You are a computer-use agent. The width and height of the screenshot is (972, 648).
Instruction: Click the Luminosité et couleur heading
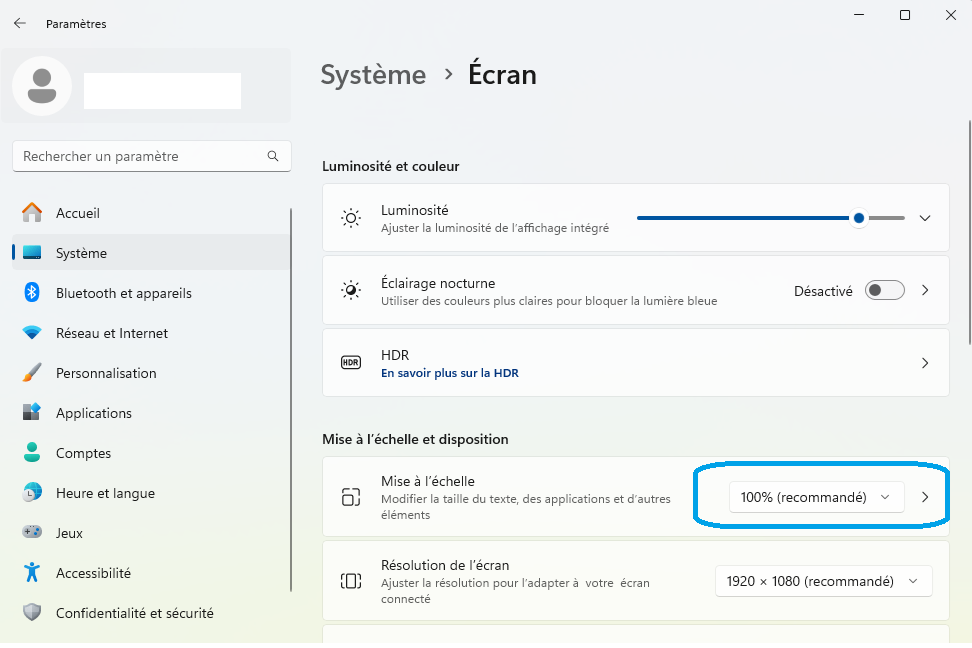click(391, 166)
